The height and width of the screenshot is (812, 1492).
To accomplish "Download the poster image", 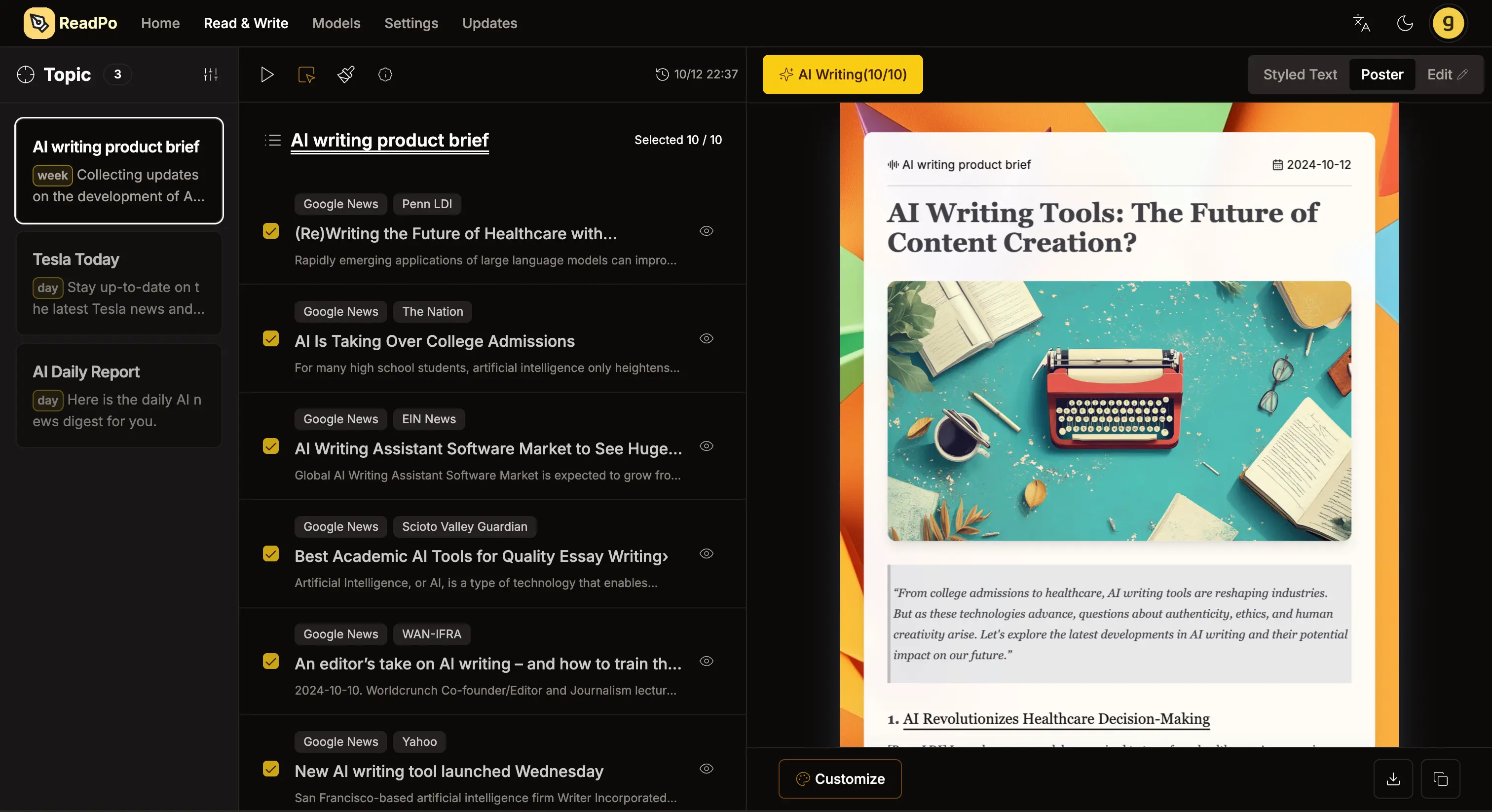I will pos(1393,779).
